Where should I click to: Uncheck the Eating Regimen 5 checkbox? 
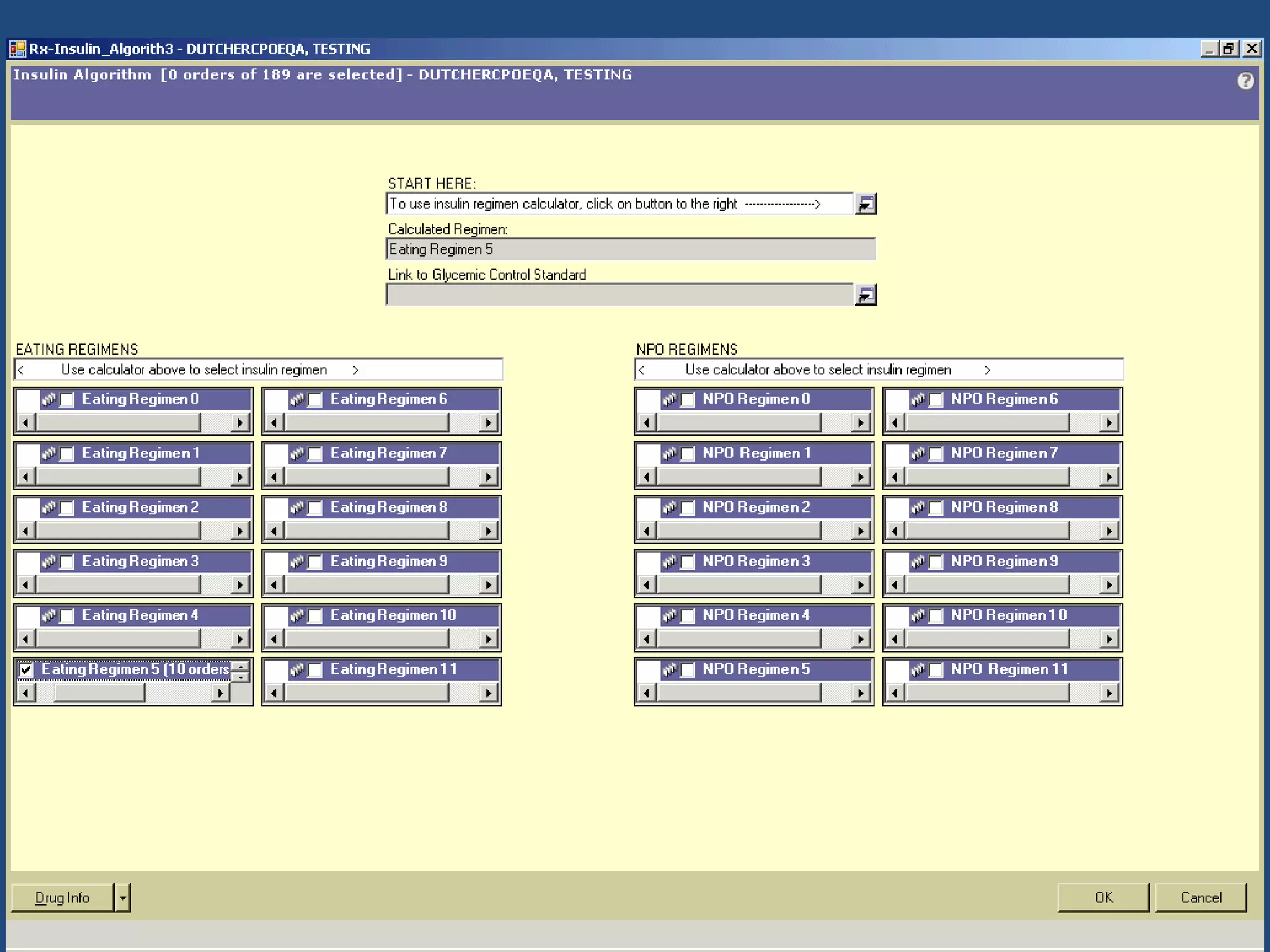tap(26, 670)
